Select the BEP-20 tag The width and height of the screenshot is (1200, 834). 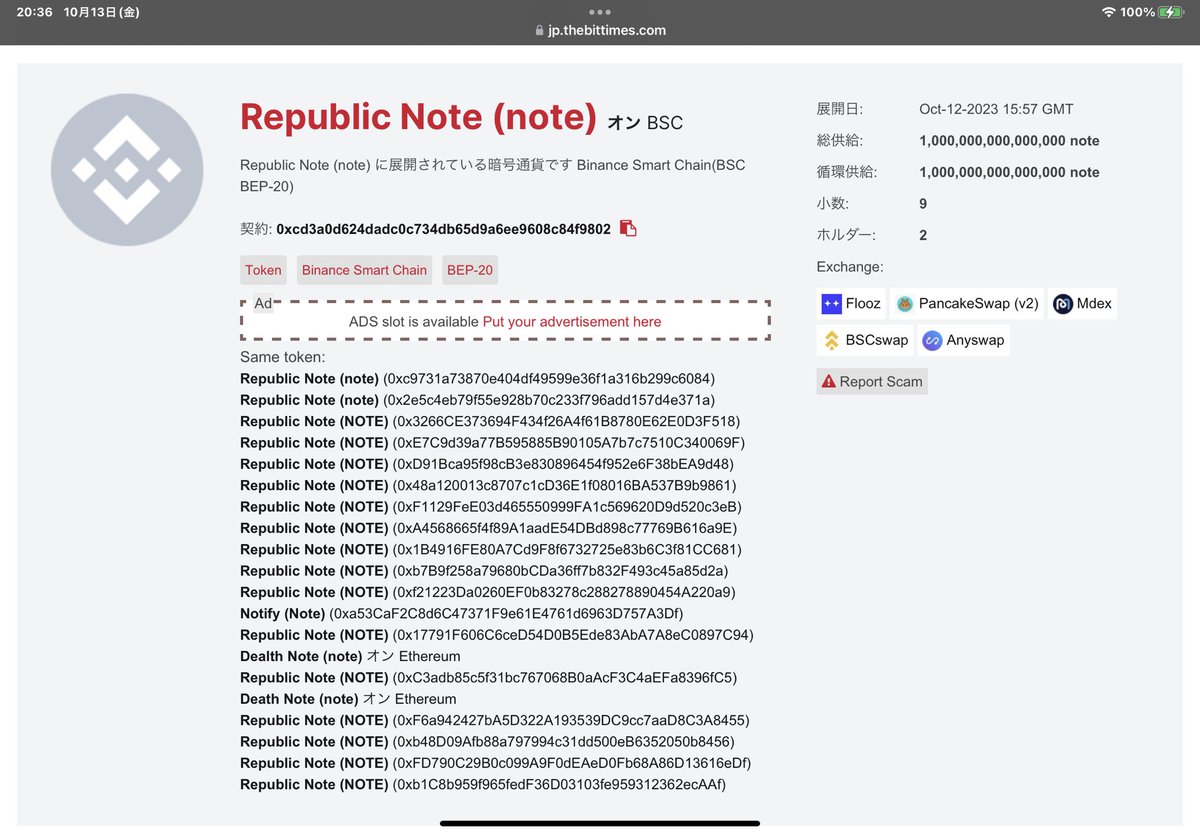470,270
